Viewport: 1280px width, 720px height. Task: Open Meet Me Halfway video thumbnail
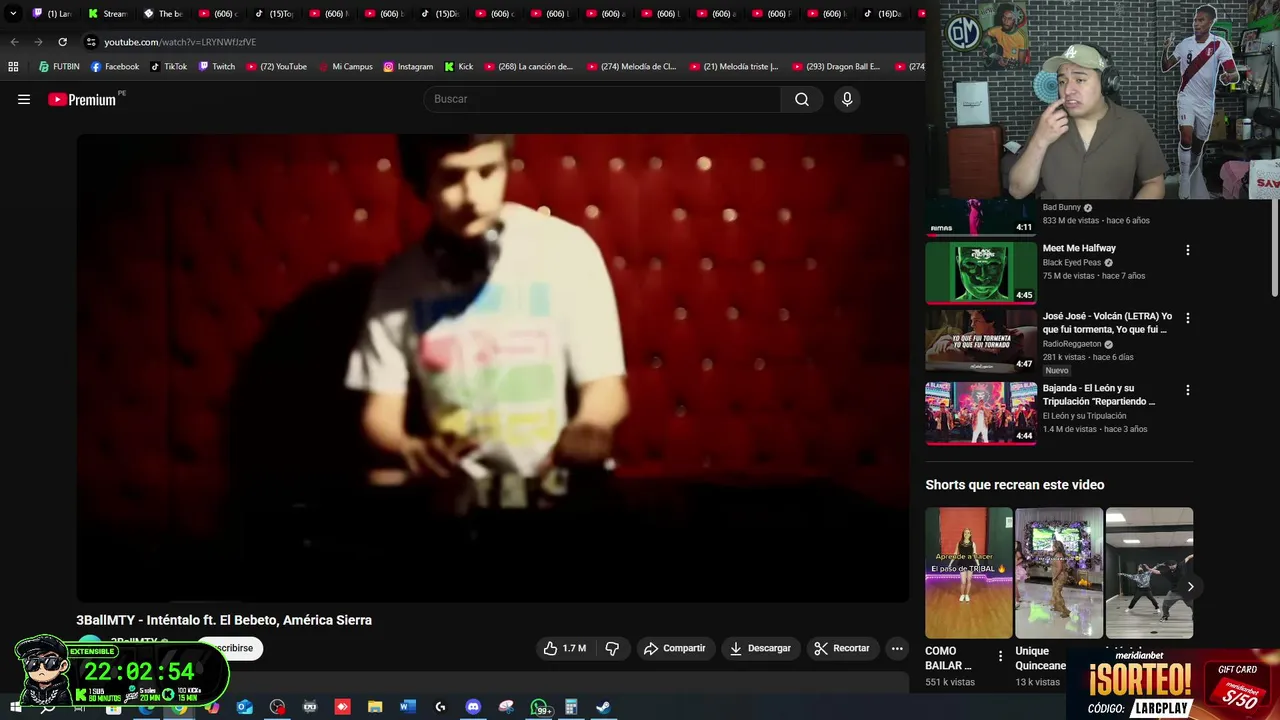(981, 272)
